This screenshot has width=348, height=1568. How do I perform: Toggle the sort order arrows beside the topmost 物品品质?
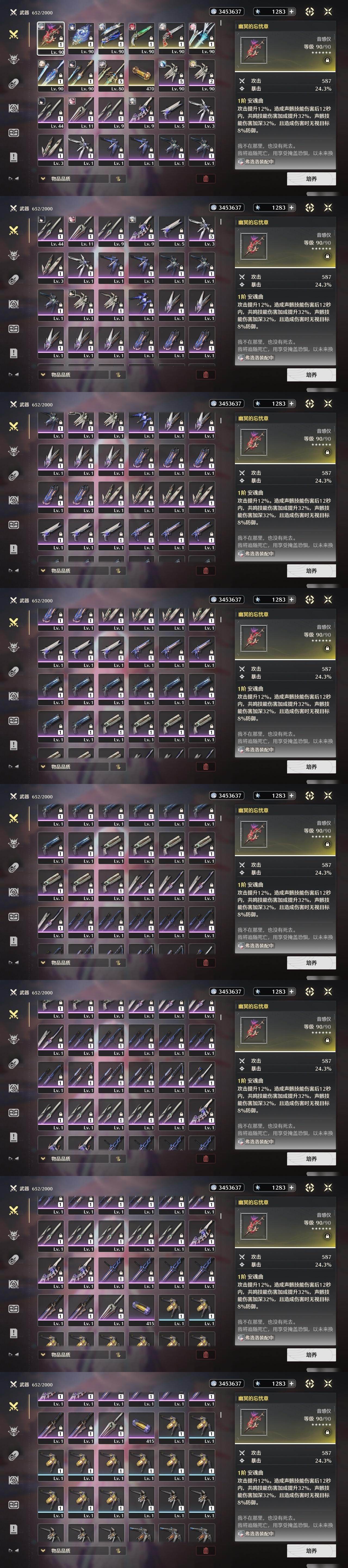pyautogui.click(x=118, y=179)
